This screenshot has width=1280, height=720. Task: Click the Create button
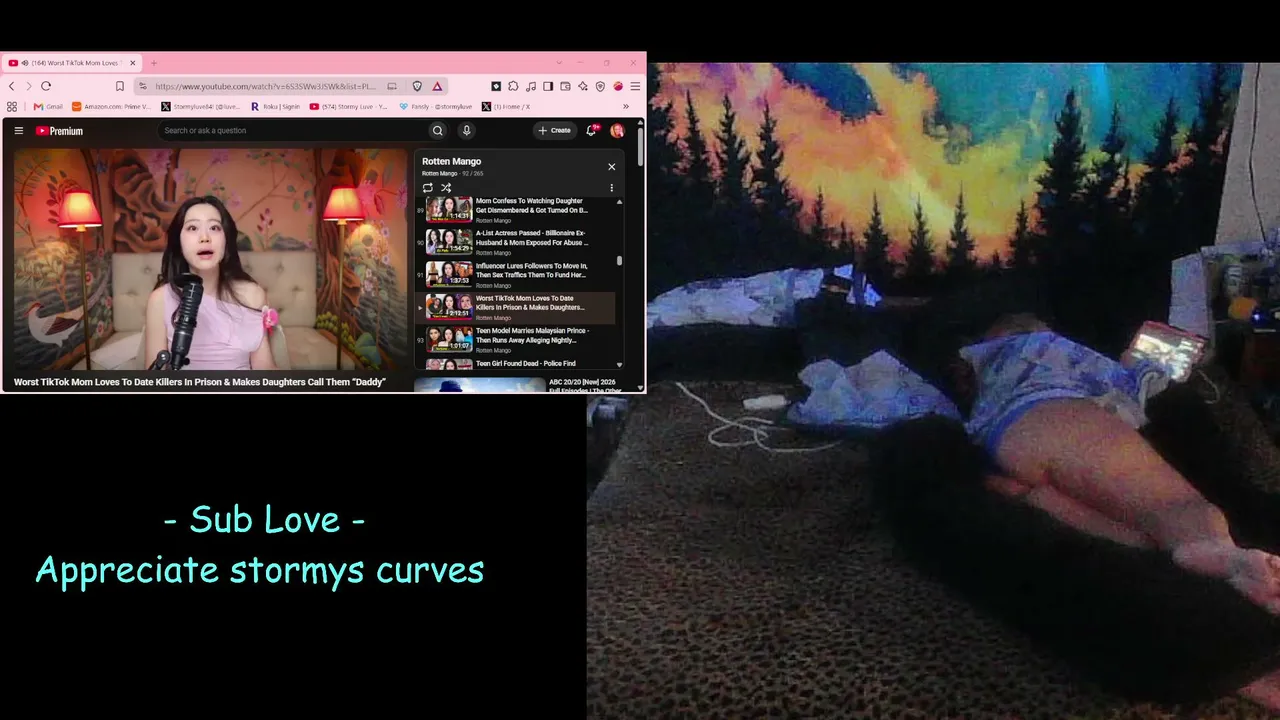tap(554, 130)
